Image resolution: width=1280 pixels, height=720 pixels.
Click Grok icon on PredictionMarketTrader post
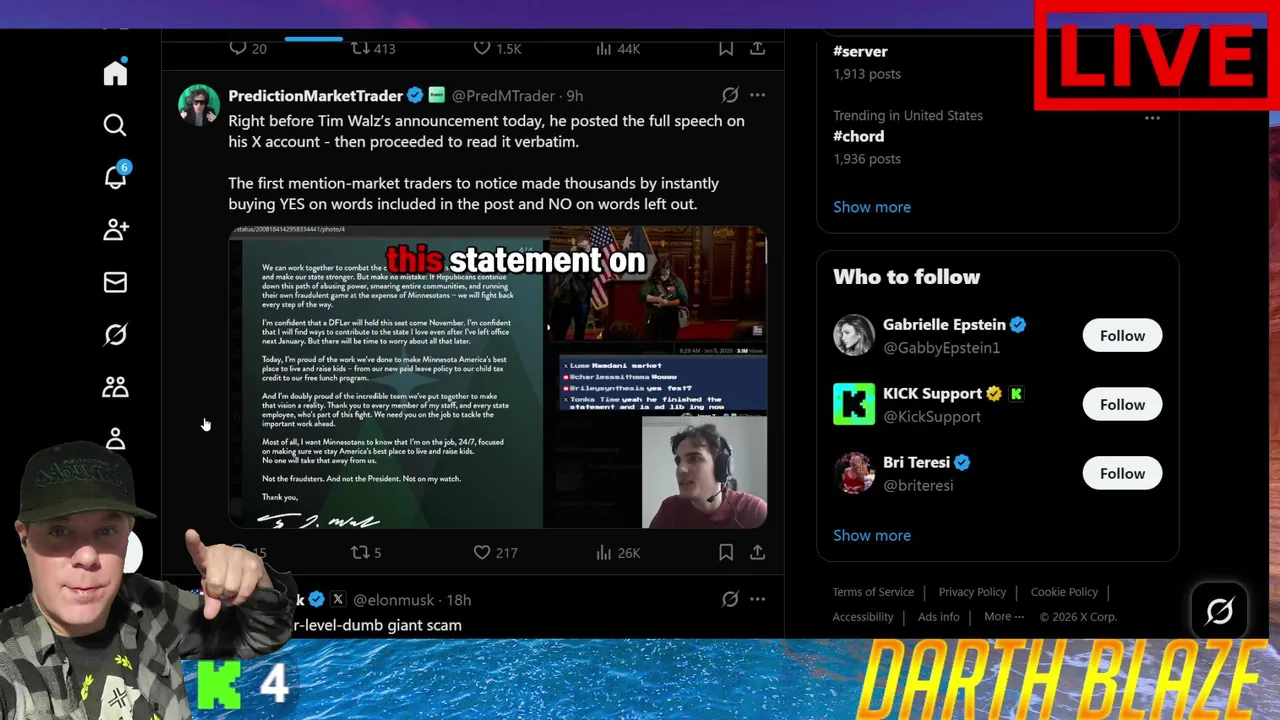point(730,95)
